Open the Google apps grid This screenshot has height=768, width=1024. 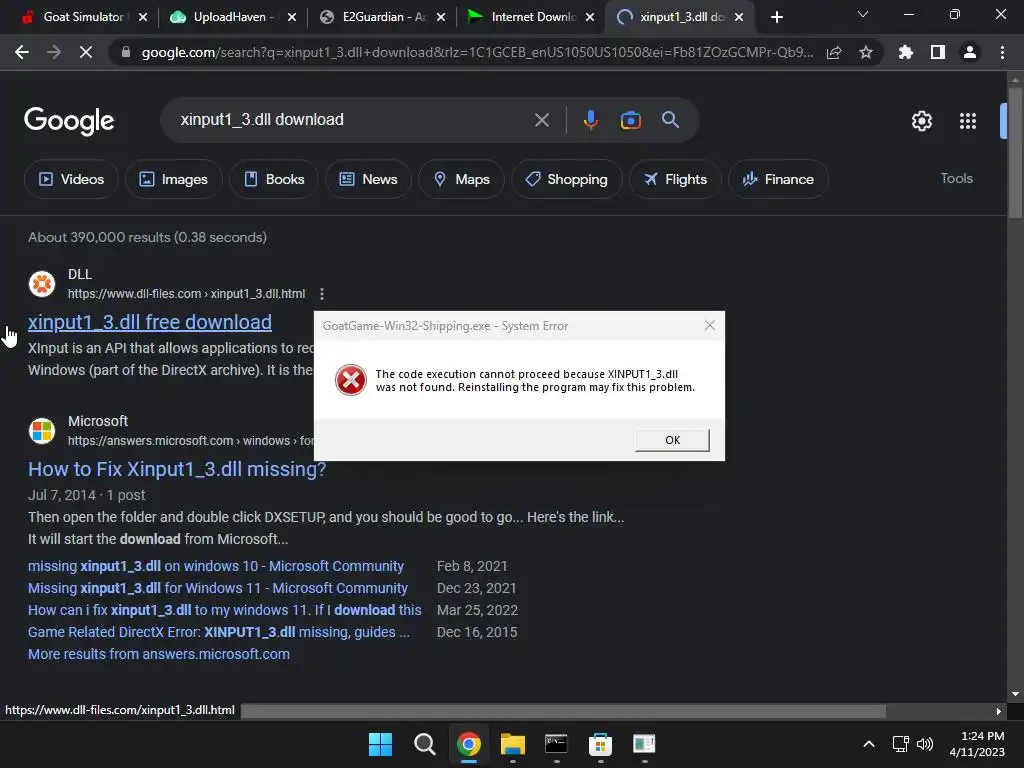pos(967,121)
